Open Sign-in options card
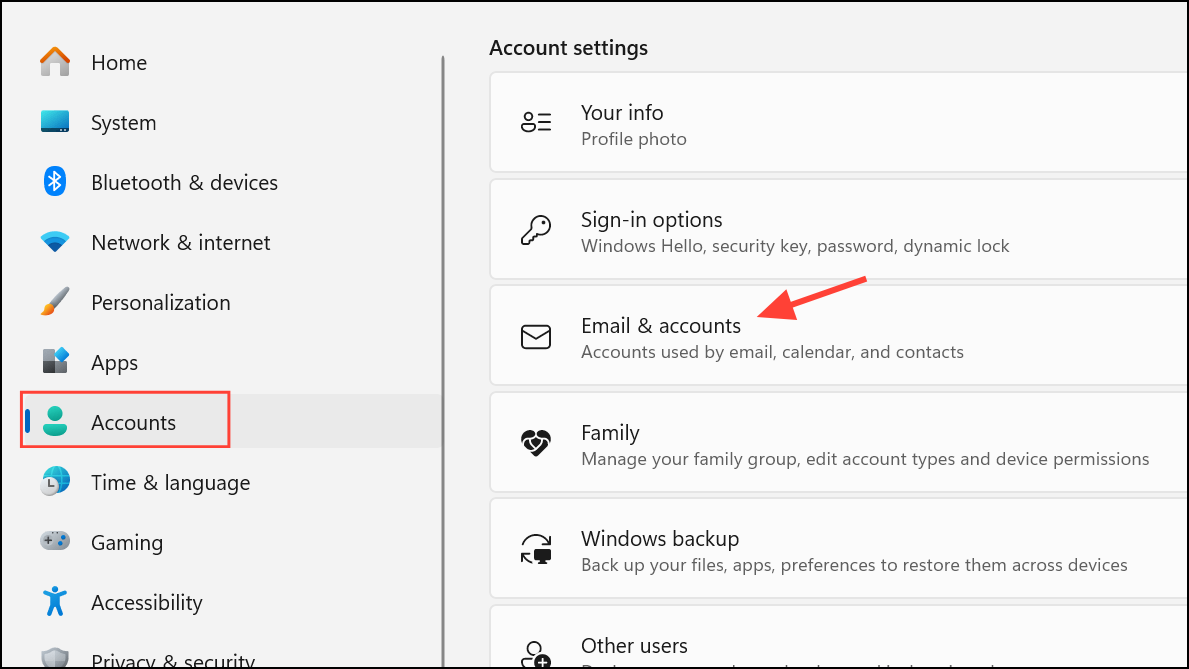This screenshot has height=669, width=1189. [839, 229]
